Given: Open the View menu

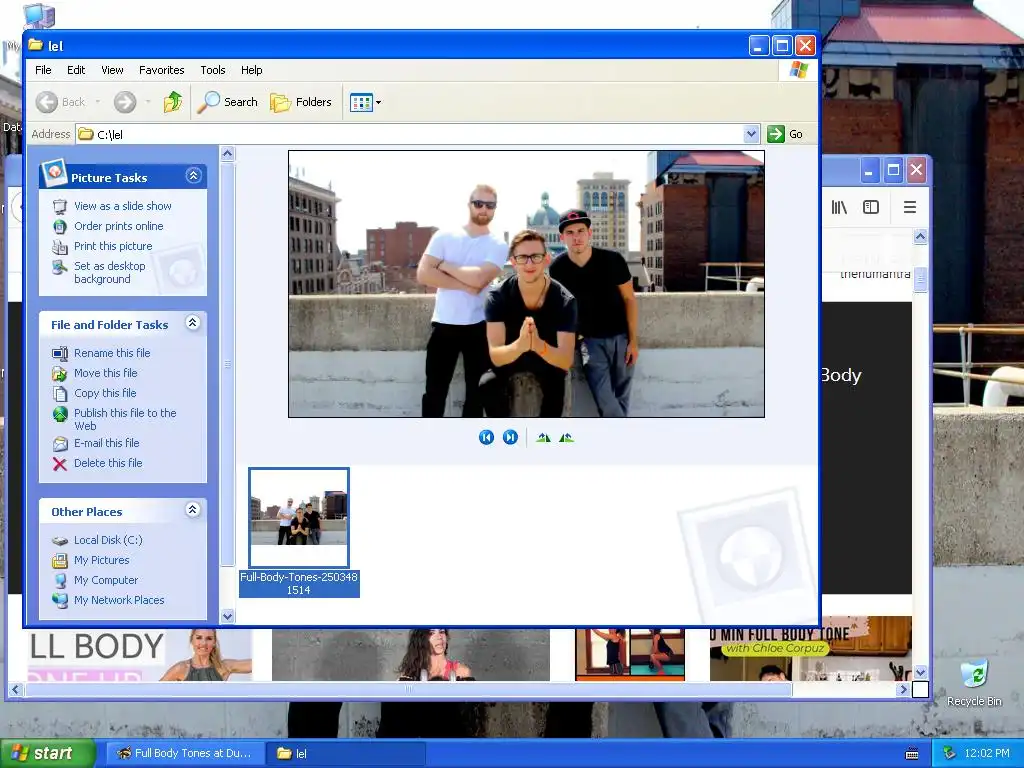Looking at the screenshot, I should (112, 70).
